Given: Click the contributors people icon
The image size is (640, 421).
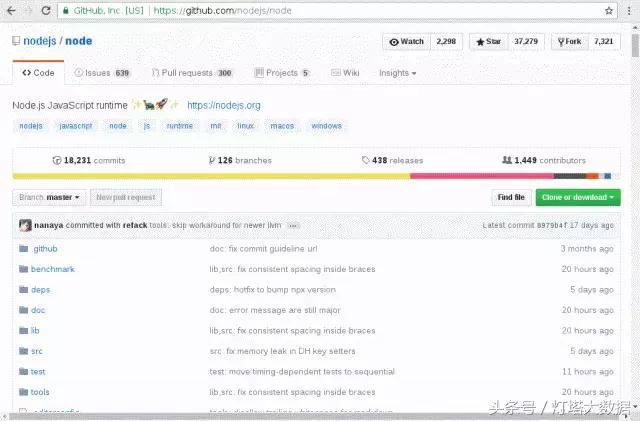Looking at the screenshot, I should coord(507,160).
